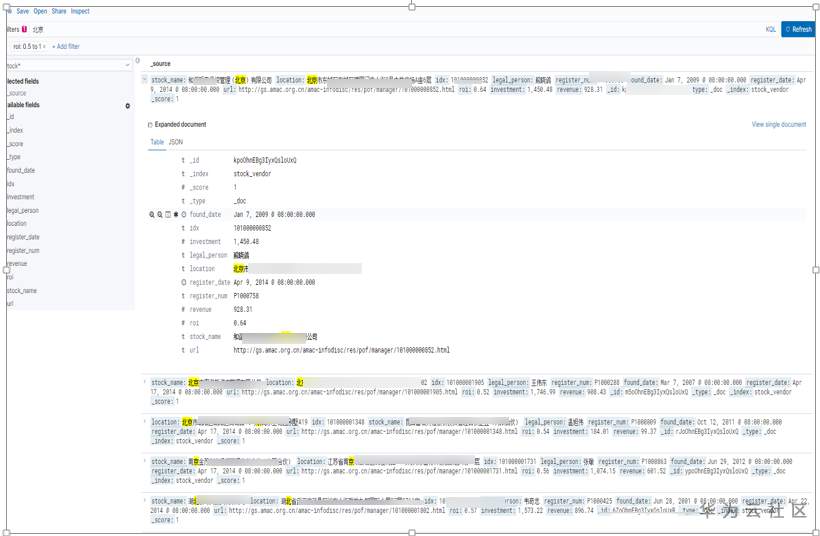Switch to the Table tab
820x536 pixels.
point(157,142)
